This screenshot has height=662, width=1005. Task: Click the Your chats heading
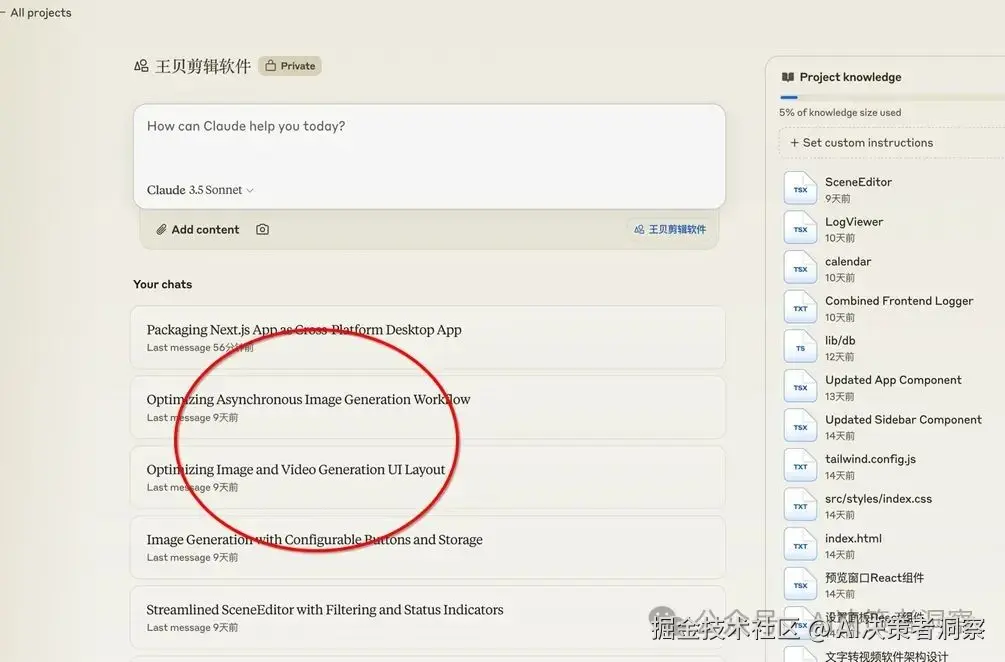pos(163,285)
